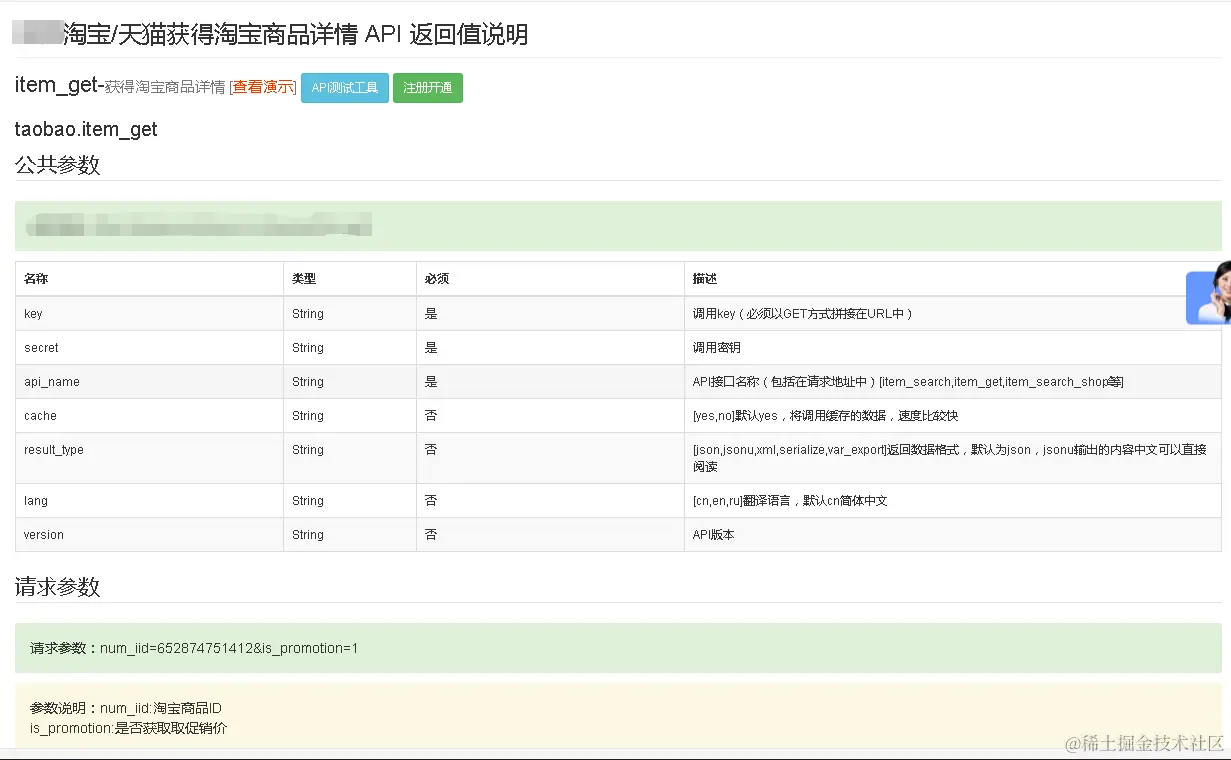Click the 否 value in cache row
Viewport: 1231px width, 760px height.
(431, 416)
